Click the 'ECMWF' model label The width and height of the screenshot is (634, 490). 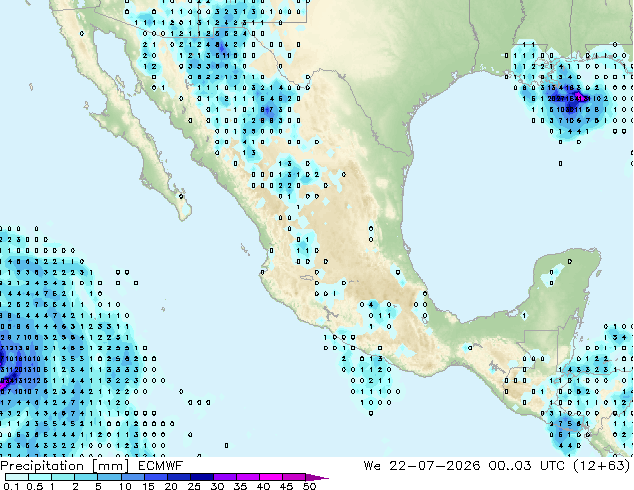point(161,466)
